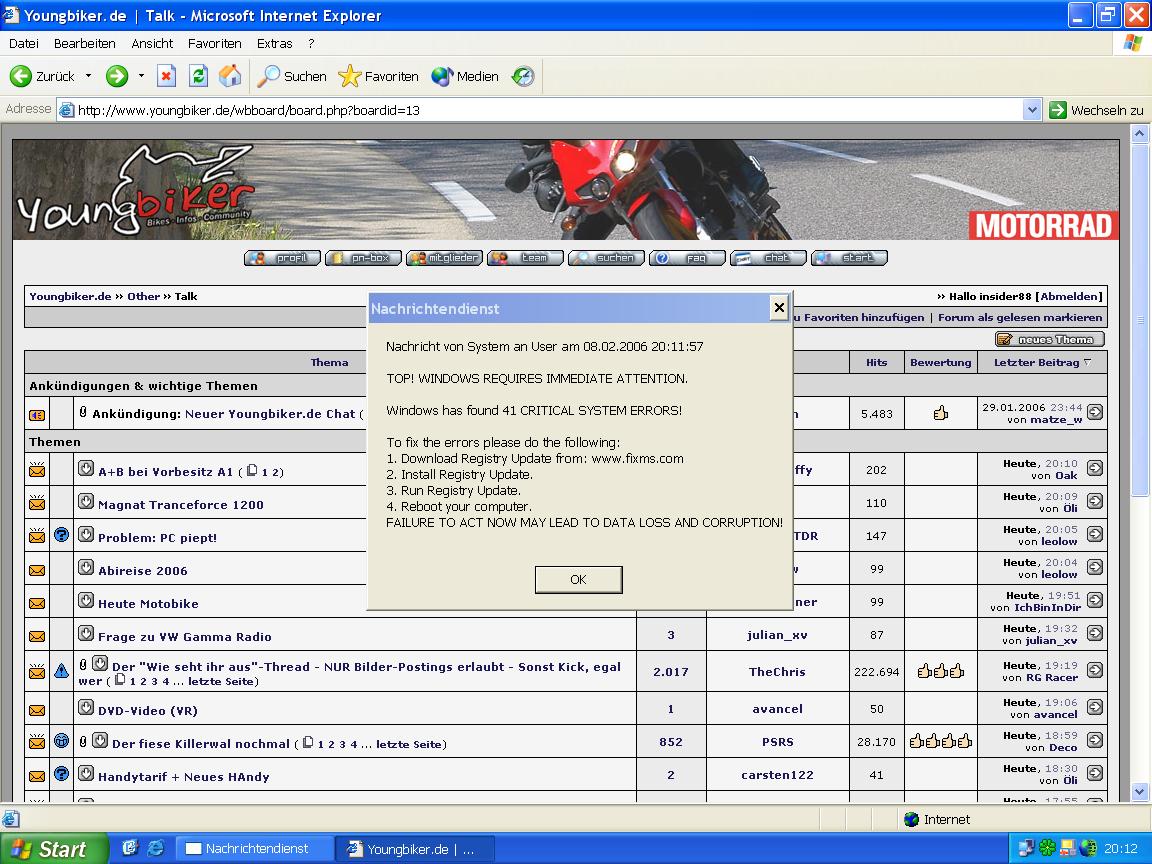Open thread Abireise 2006
This screenshot has width=1152, height=864.
point(143,571)
